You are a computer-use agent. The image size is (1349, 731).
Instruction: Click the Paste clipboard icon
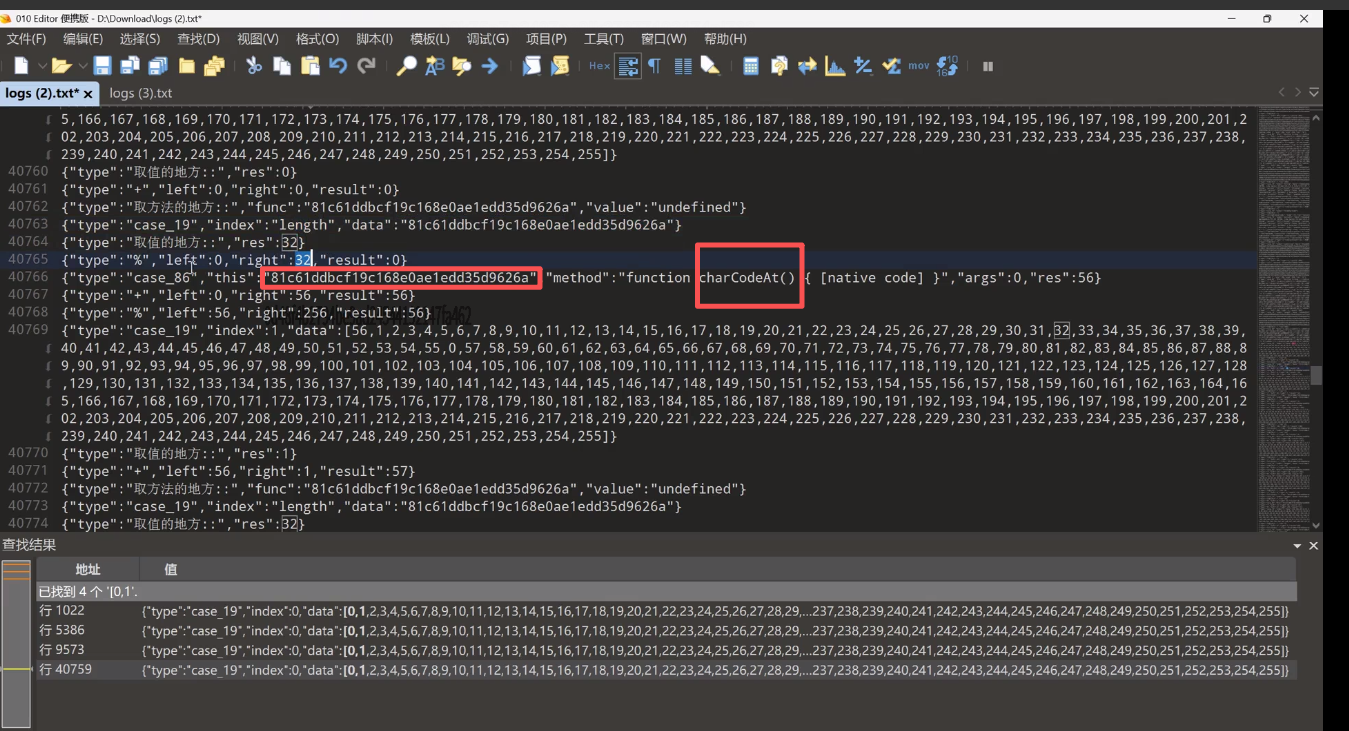pyautogui.click(x=310, y=66)
